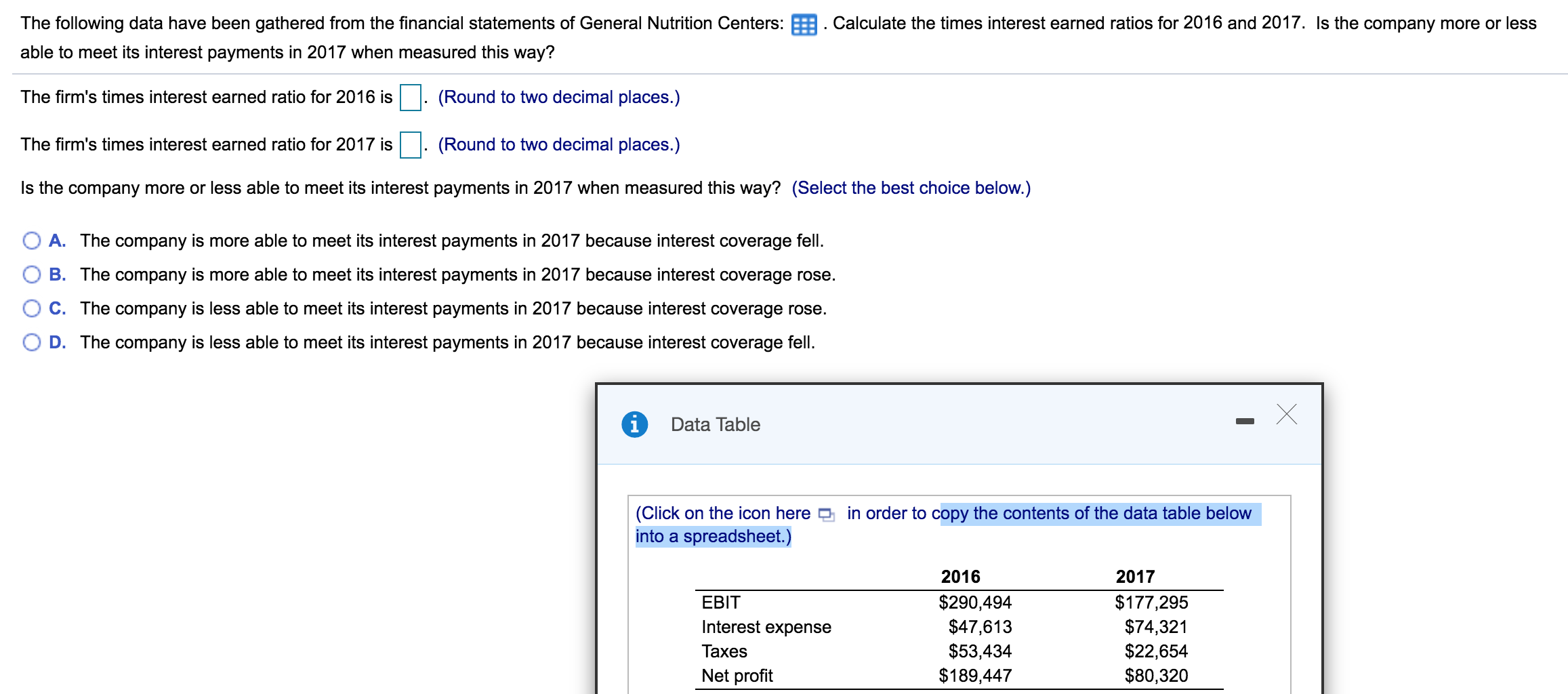The image size is (1568, 694).
Task: Click the 2016 EBIT value $290,494
Action: click(974, 602)
